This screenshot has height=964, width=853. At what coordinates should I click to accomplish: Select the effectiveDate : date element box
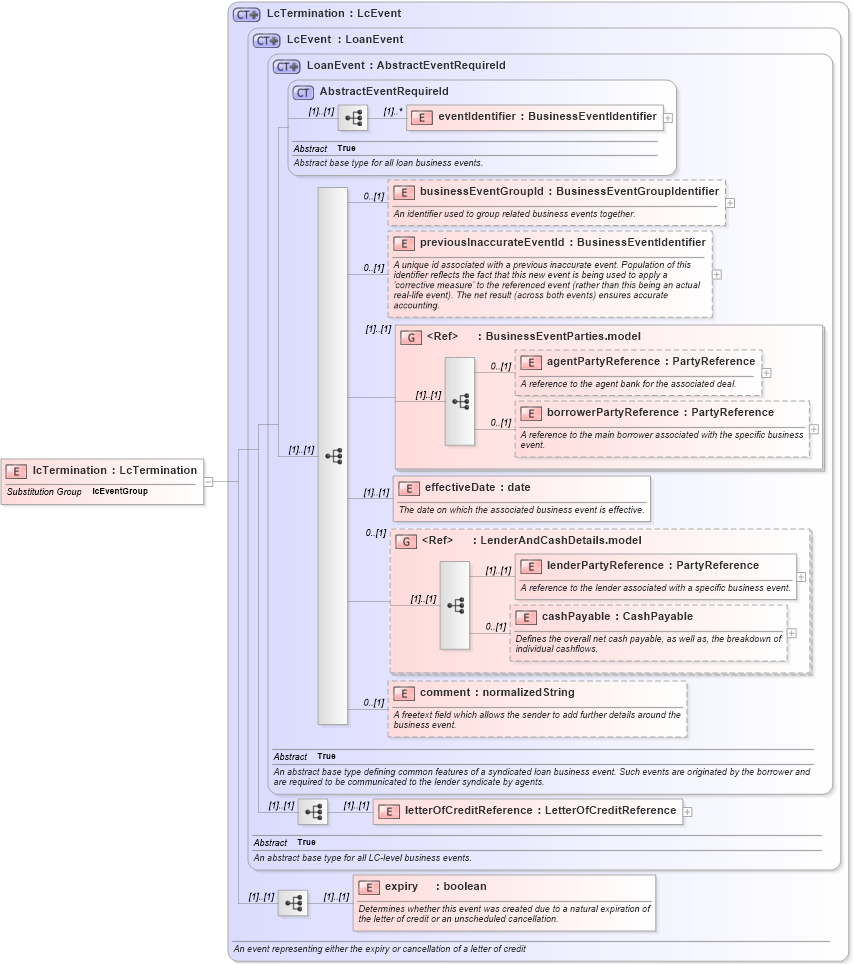[520, 489]
